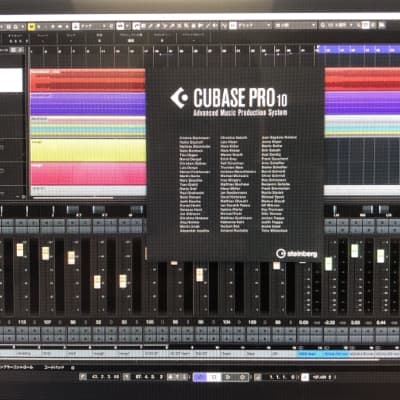Image resolution: width=400 pixels, height=400 pixels.
Task: Open the サンプラーコントロール lower zone tab
Action: tap(17, 367)
